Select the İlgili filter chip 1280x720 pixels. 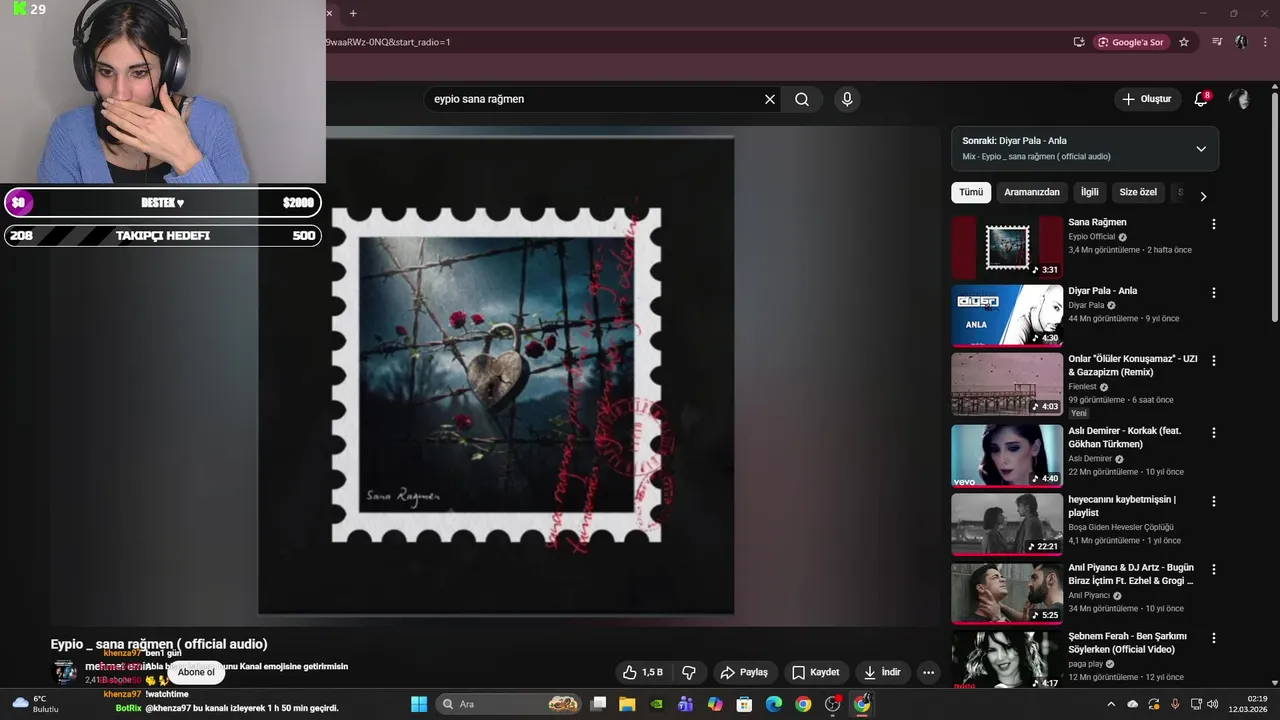(x=1090, y=192)
